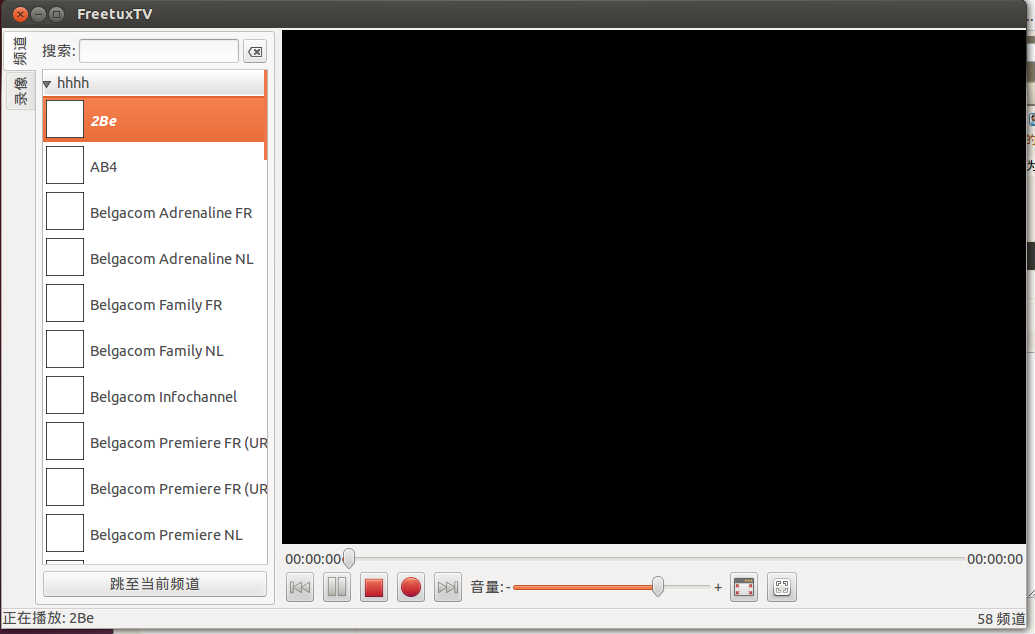Click 跳至当前频道 button
Screen dimensions: 1035x634
(x=154, y=584)
